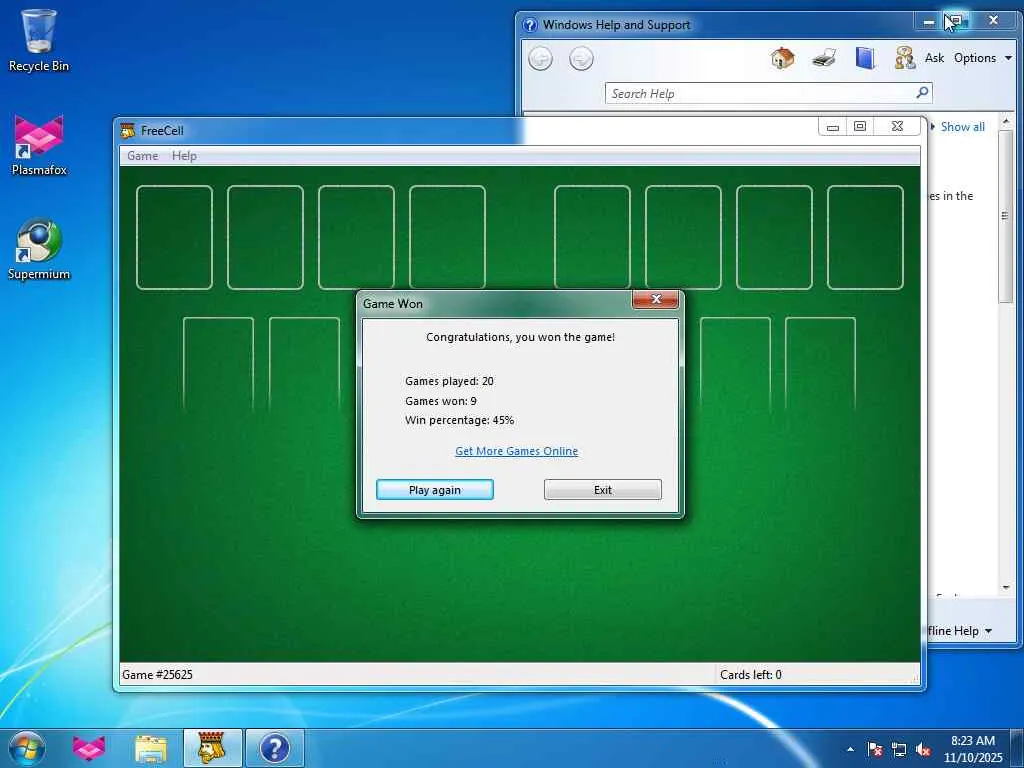Click network tray icon
Screen dimensions: 1024x768
coord(899,749)
